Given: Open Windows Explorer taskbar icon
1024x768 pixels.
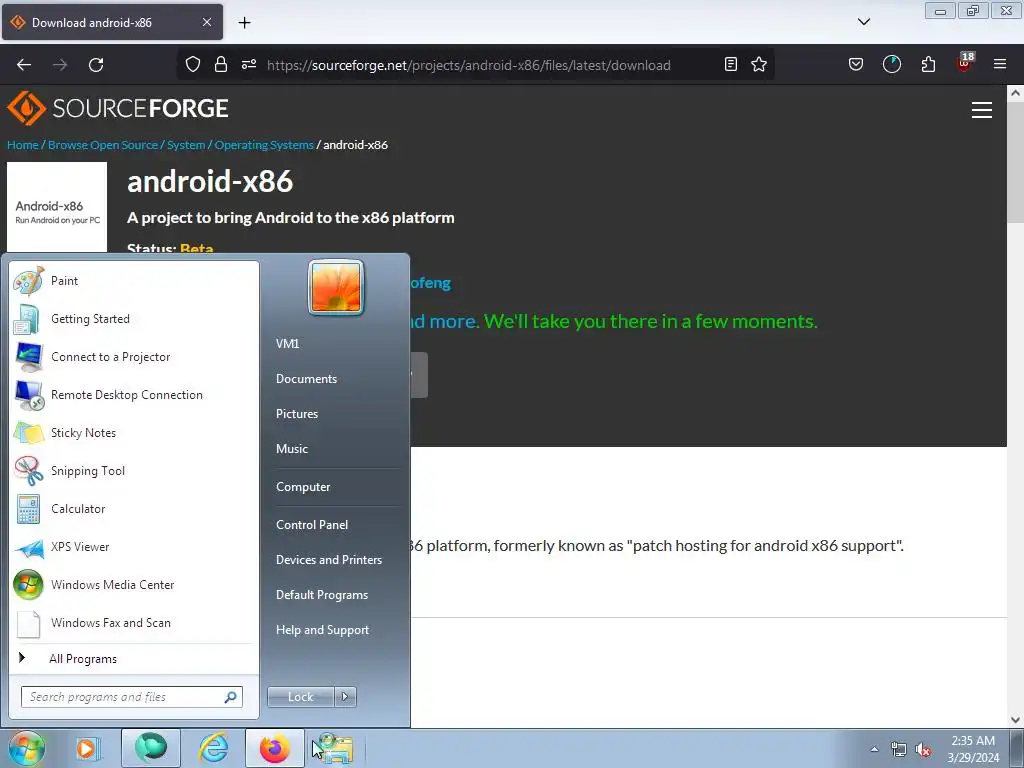Looking at the screenshot, I should click(336, 748).
